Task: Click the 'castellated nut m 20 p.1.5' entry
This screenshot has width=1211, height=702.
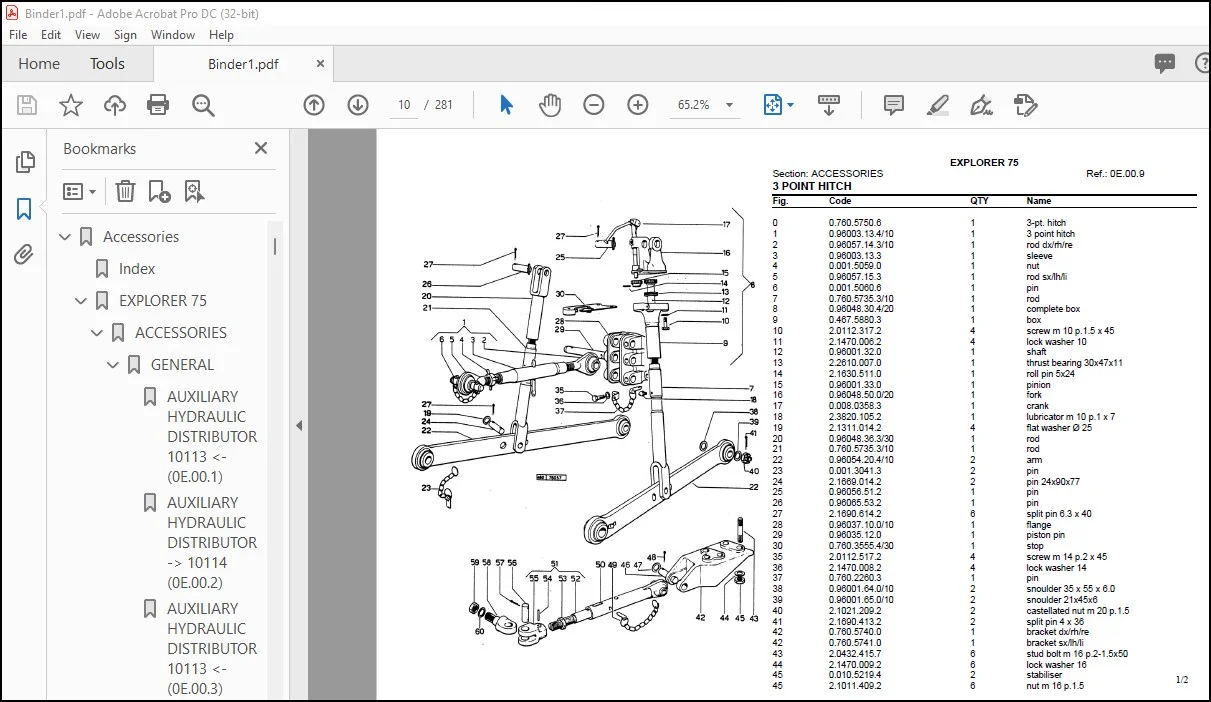Action: point(1077,611)
